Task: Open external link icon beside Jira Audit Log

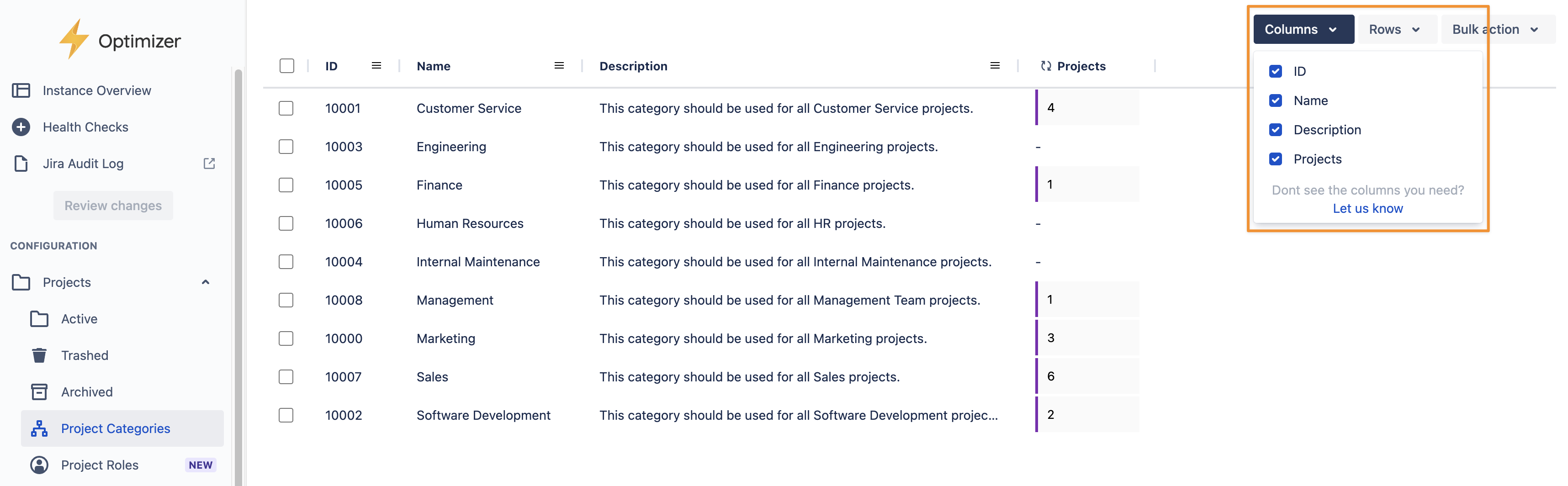Action: [209, 164]
